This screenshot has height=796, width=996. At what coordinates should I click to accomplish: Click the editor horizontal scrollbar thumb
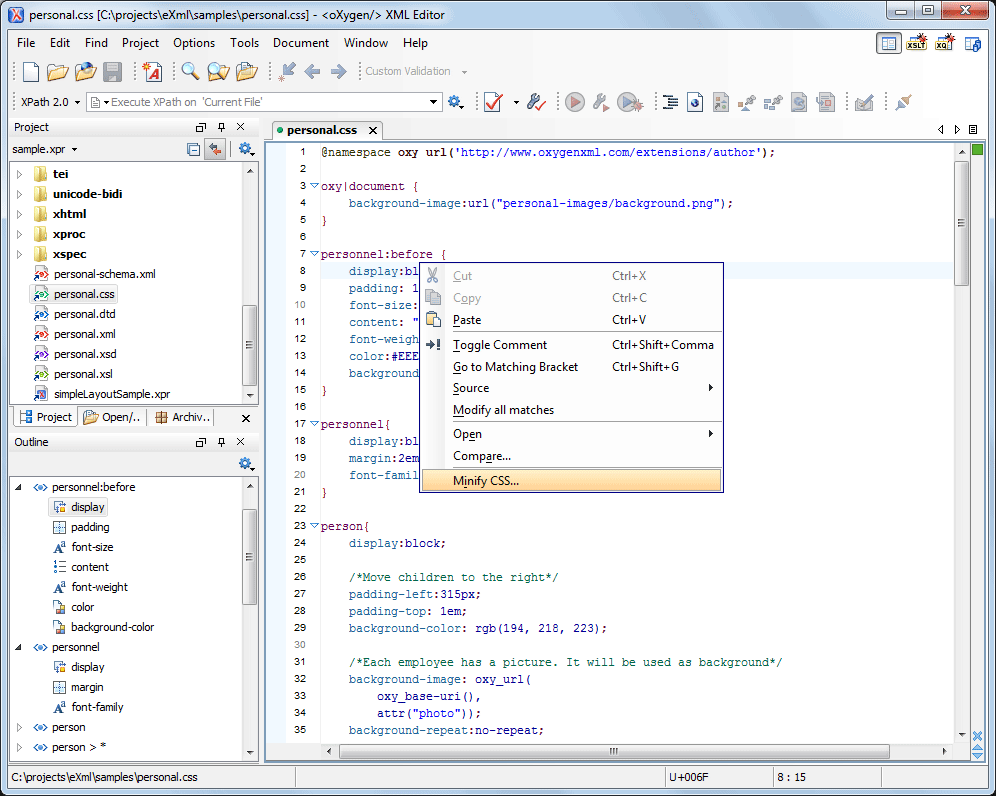click(x=614, y=752)
